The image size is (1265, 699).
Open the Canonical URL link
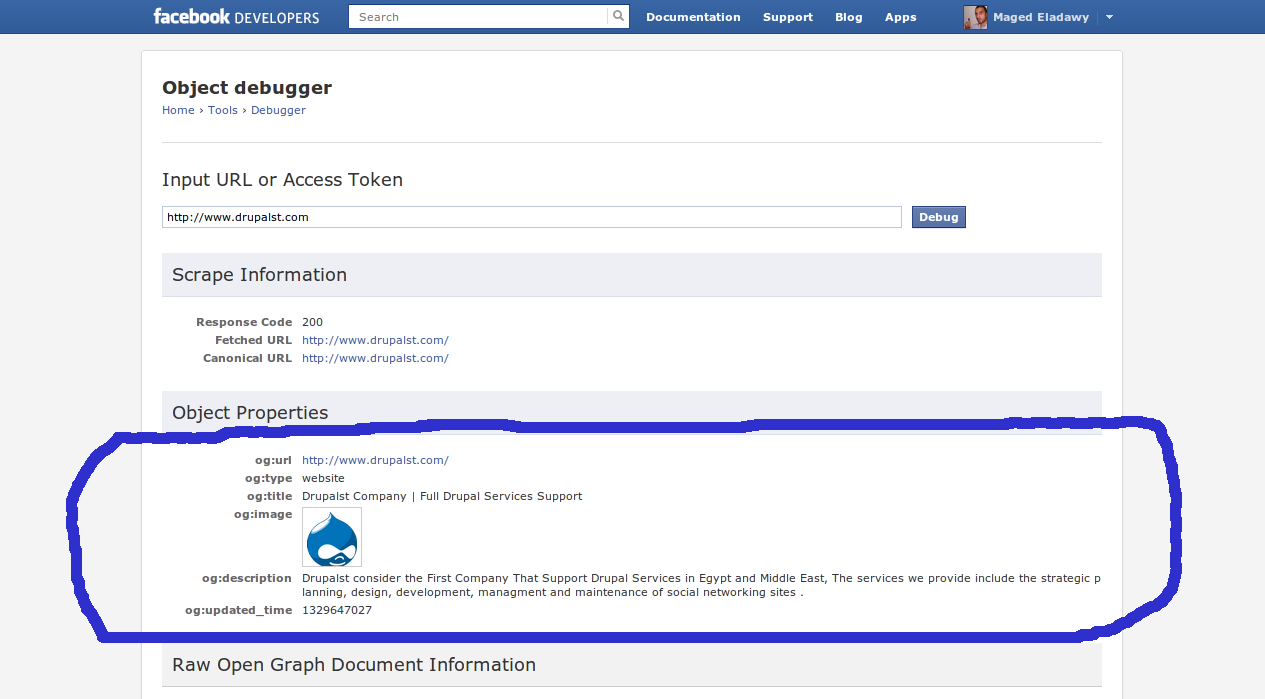375,358
